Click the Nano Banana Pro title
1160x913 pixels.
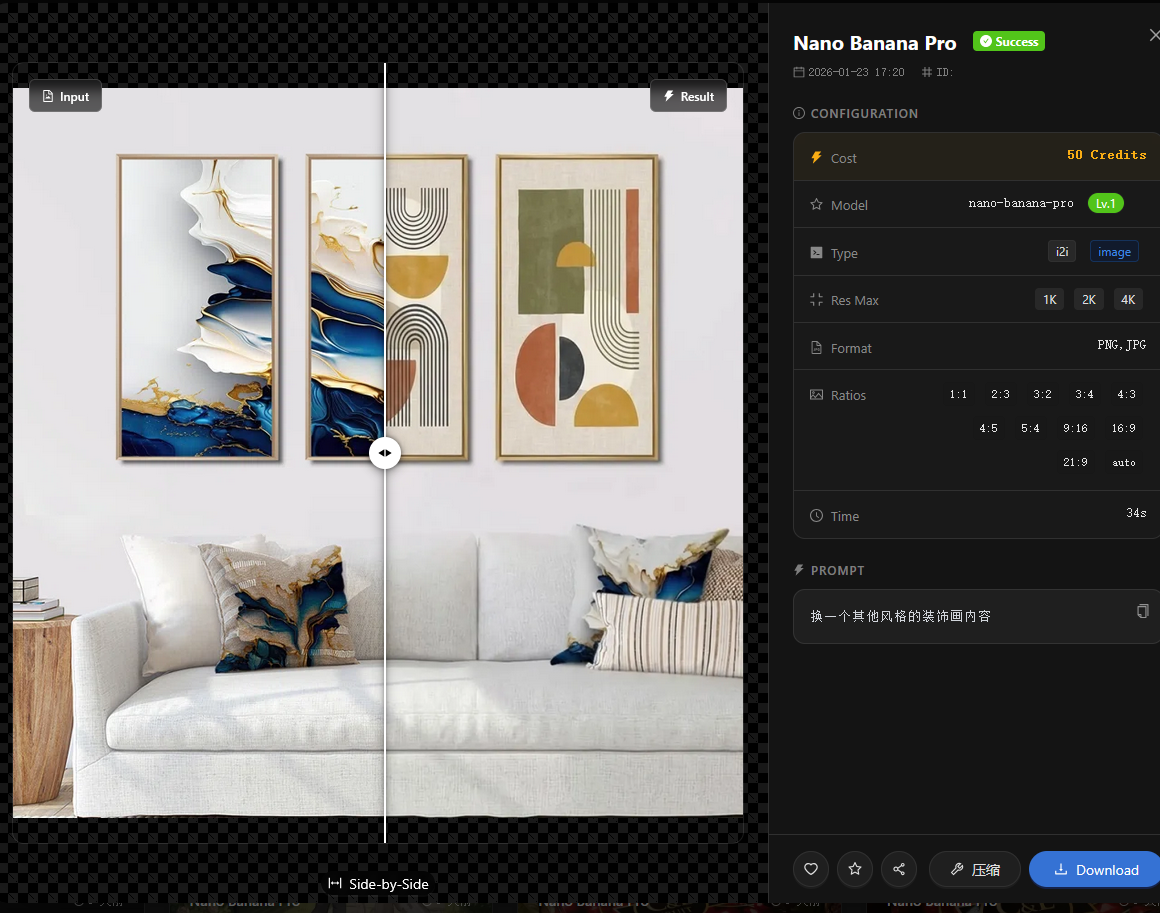click(874, 43)
